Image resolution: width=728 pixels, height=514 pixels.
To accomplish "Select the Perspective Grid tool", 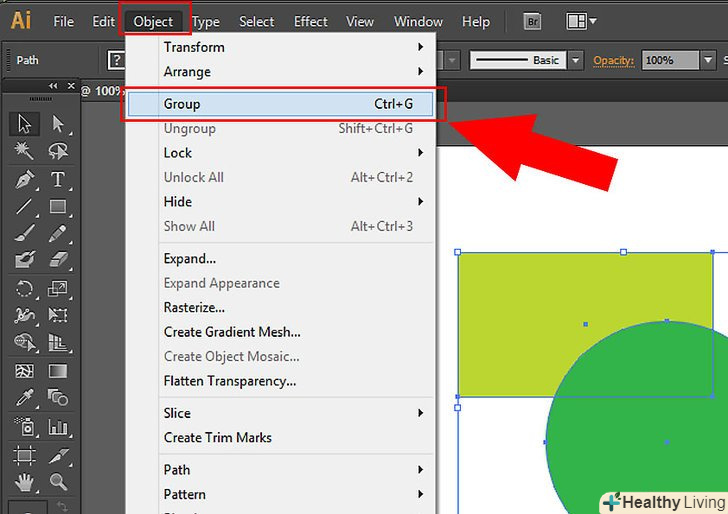I will [x=58, y=343].
